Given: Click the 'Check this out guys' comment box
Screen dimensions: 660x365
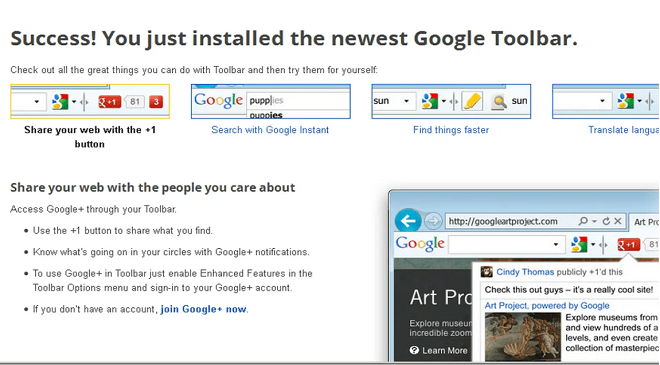Looking at the screenshot, I should click(569, 290).
